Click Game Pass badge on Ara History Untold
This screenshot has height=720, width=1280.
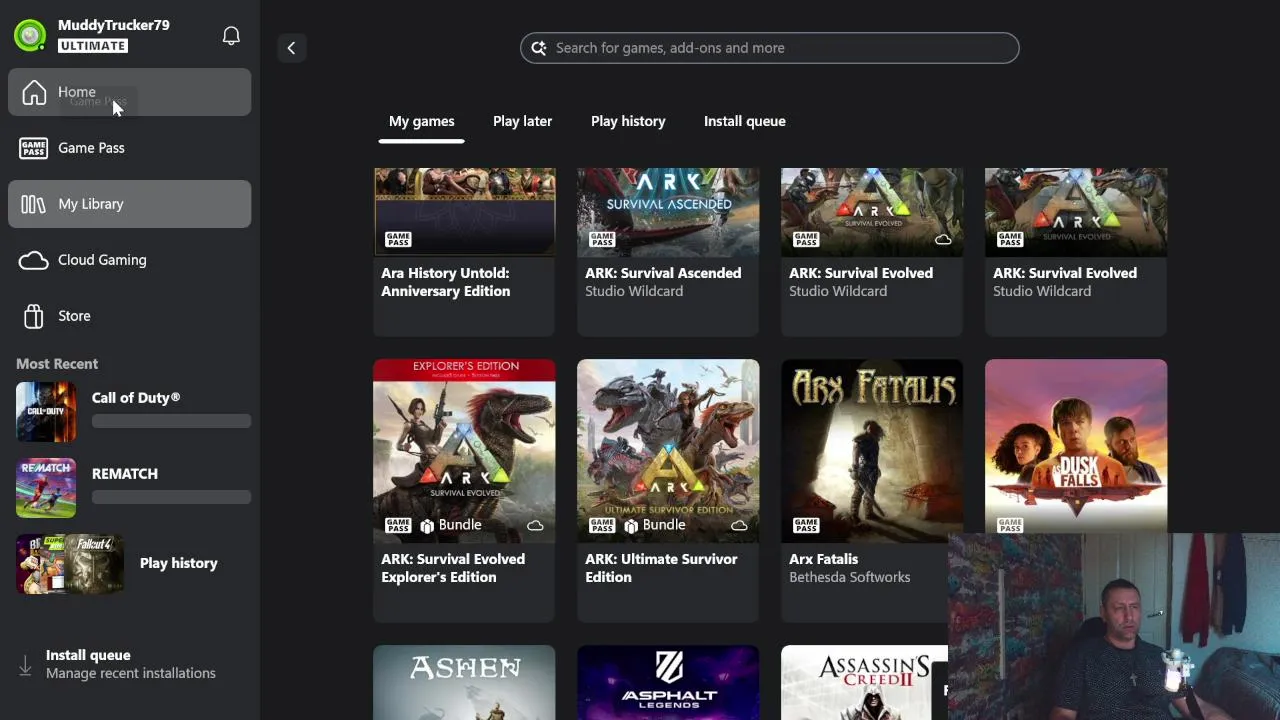[x=398, y=239]
